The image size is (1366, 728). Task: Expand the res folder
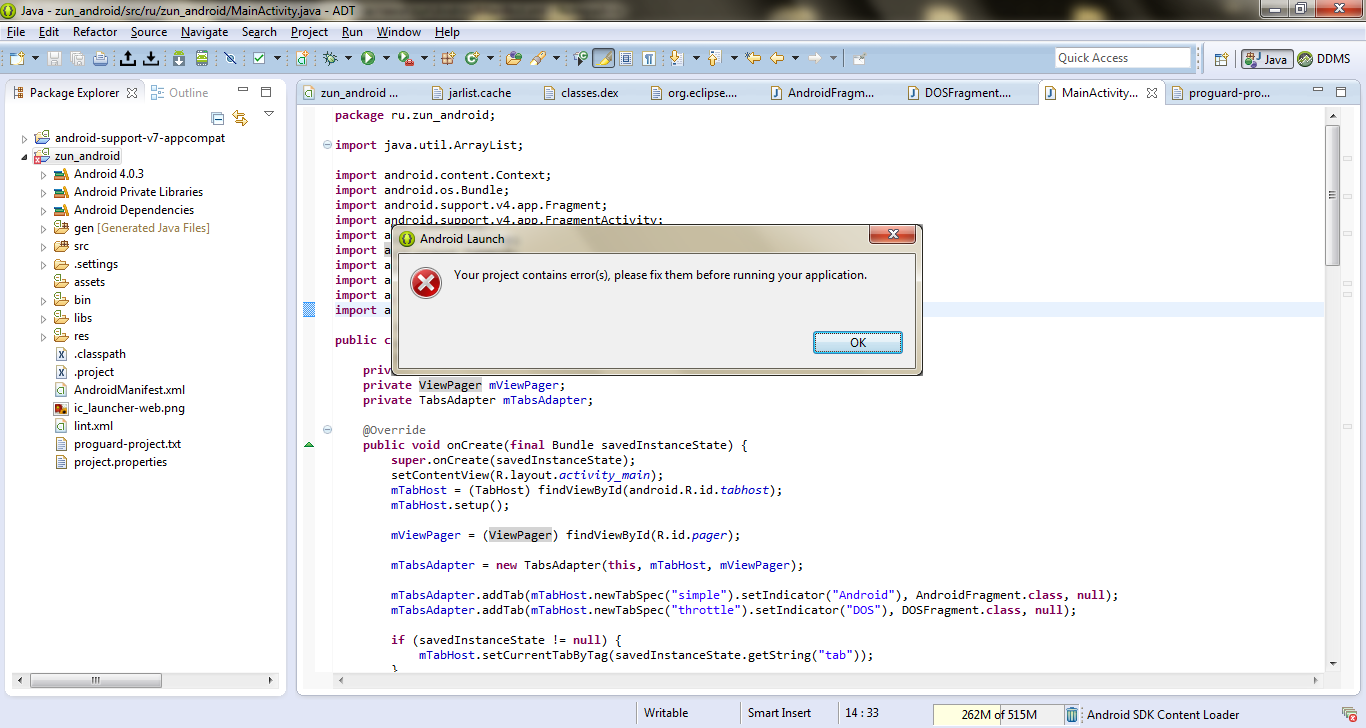(x=43, y=336)
